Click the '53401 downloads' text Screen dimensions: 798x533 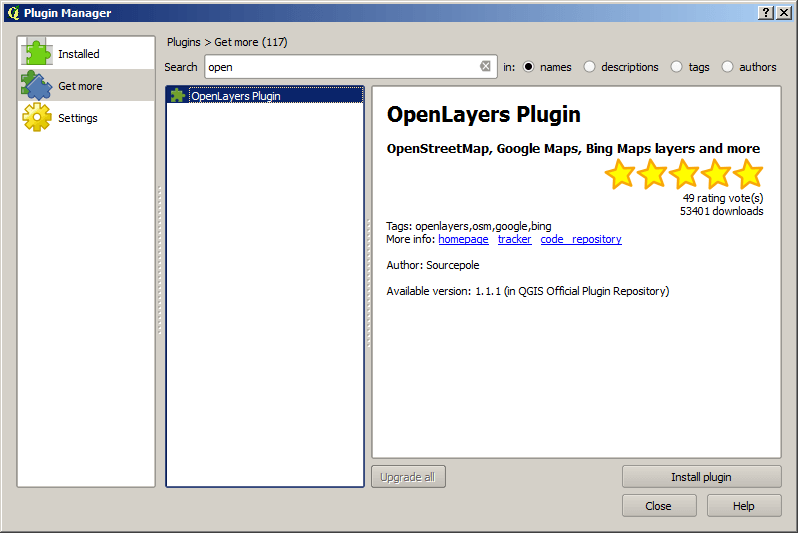[x=722, y=211]
